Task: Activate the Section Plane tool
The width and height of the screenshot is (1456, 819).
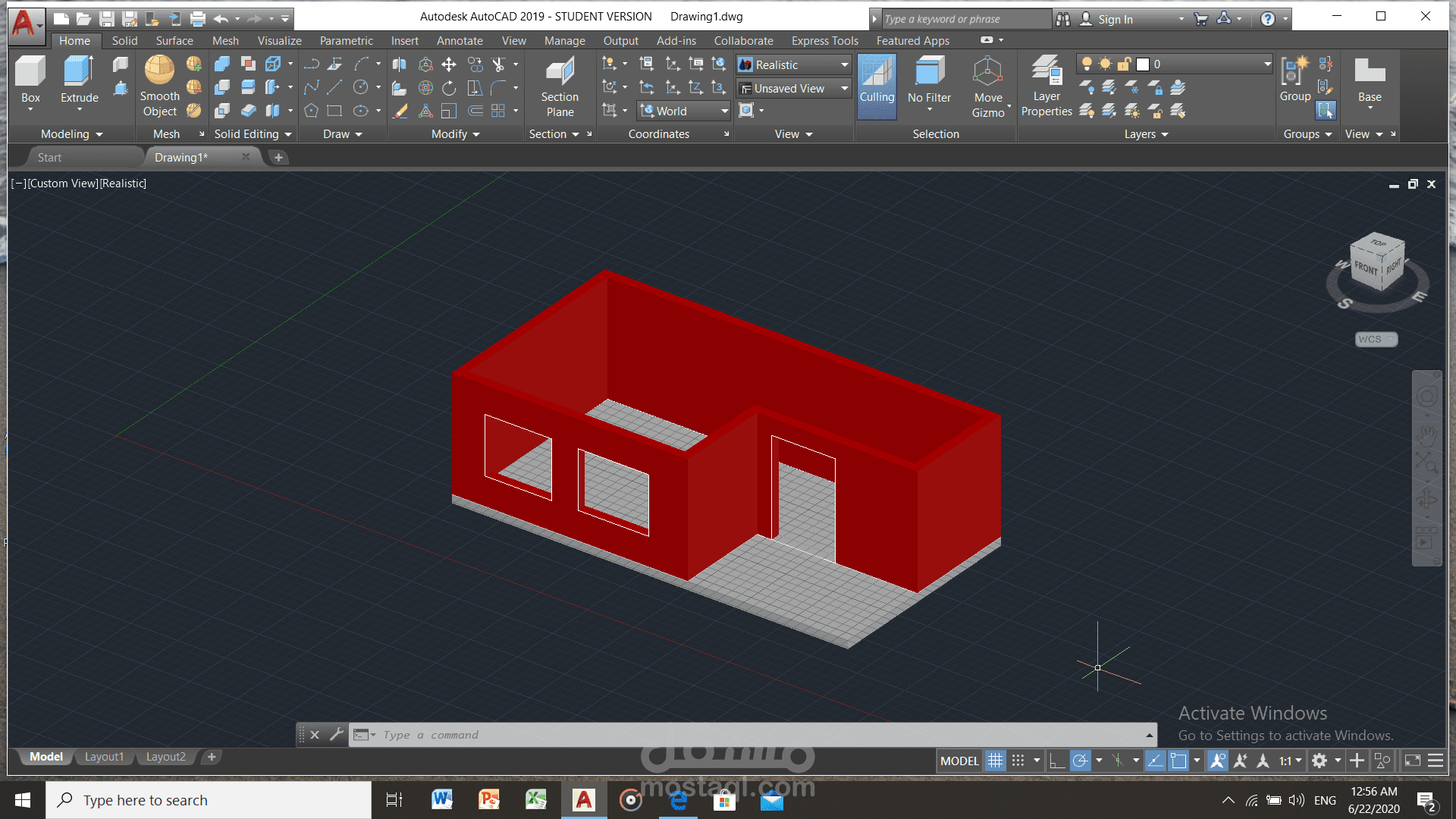Action: point(560,72)
